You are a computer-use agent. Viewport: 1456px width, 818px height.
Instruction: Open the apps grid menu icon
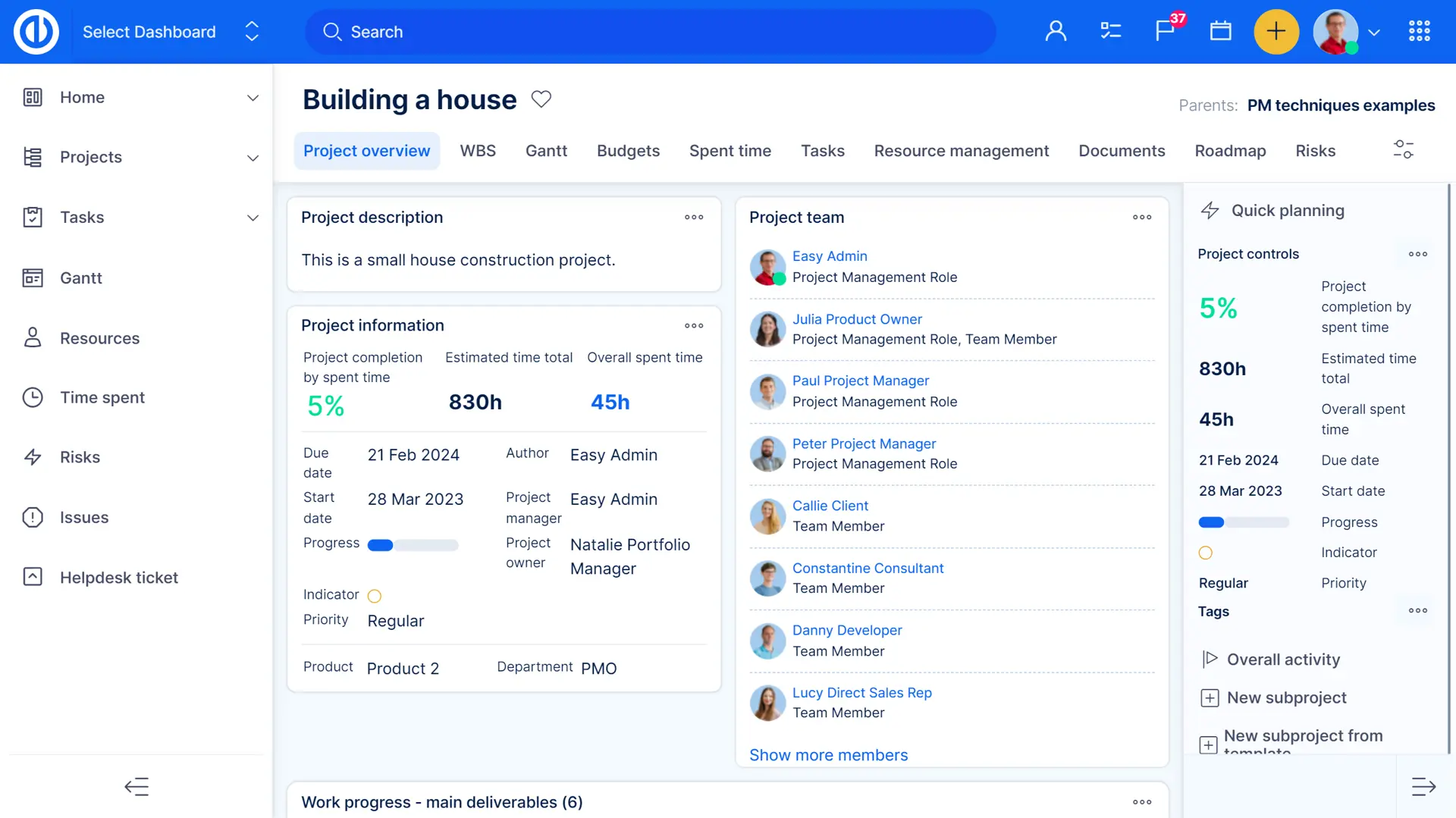1419,31
